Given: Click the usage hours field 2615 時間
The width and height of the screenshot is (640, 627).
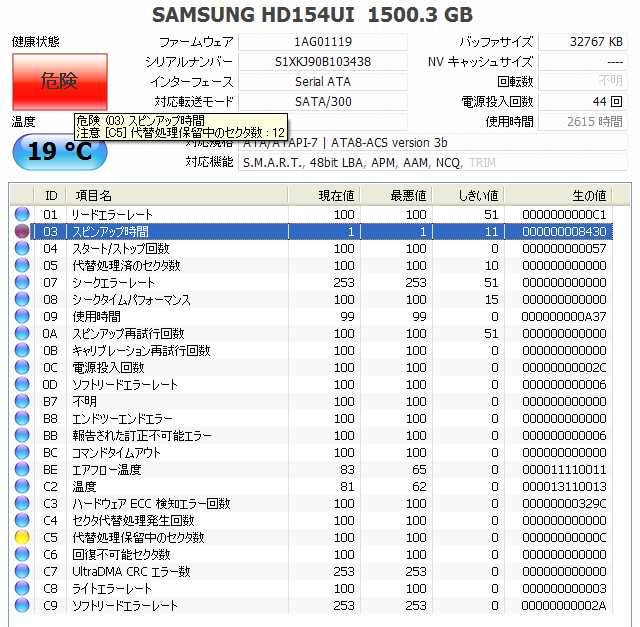Looking at the screenshot, I should (x=583, y=122).
